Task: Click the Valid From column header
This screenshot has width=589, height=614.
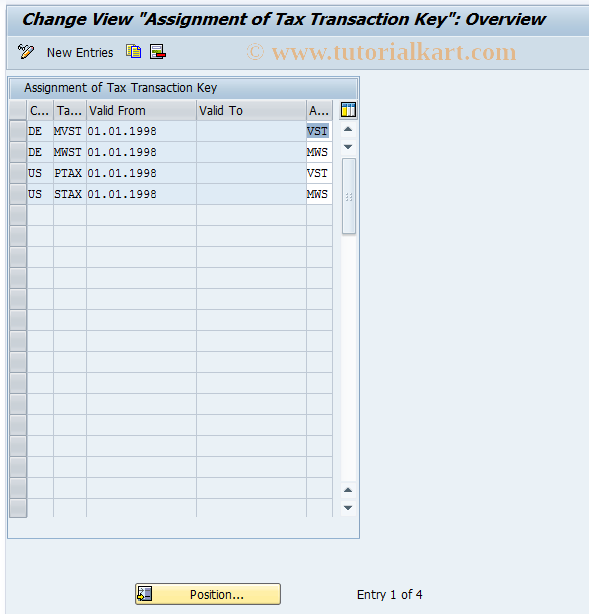Action: (141, 110)
